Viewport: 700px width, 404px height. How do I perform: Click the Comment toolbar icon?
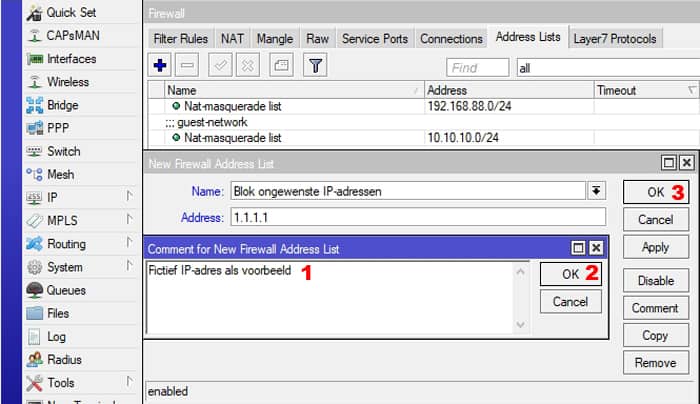point(281,66)
